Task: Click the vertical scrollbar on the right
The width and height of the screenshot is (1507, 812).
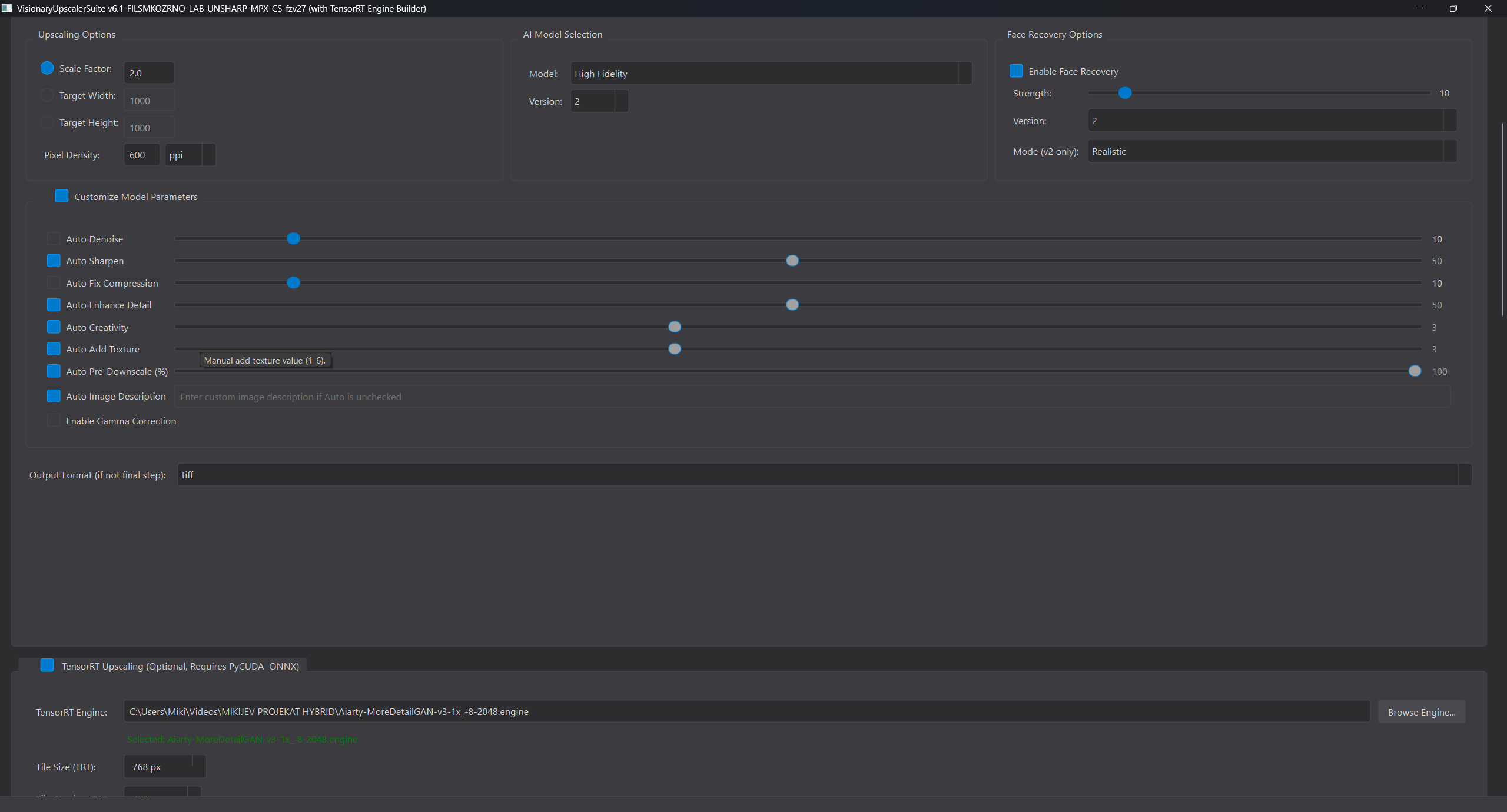Action: 1502,219
